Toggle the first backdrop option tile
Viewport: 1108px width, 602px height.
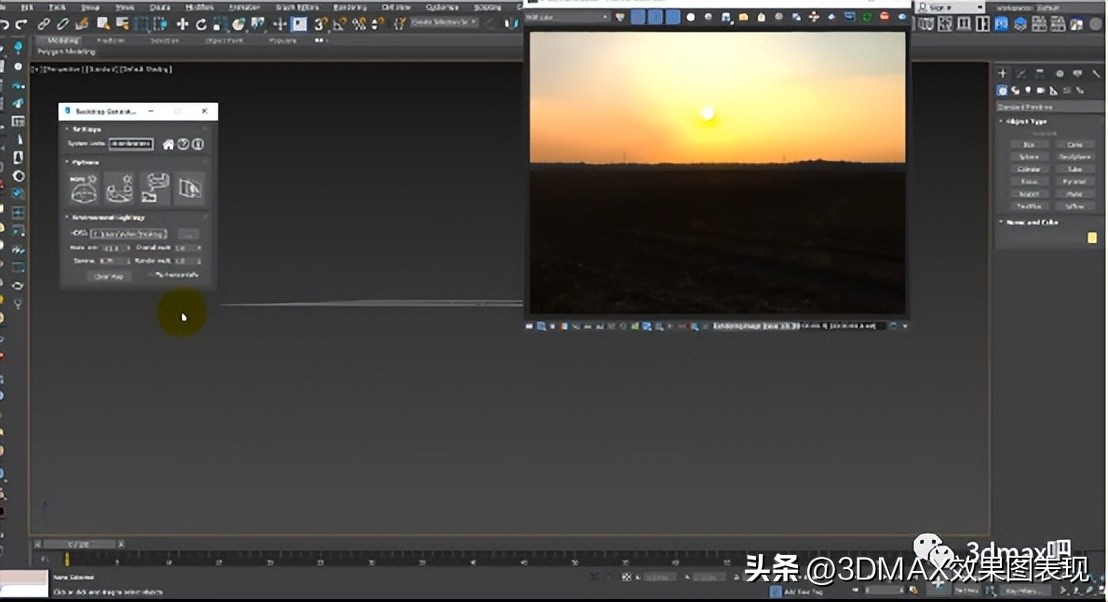[83, 189]
